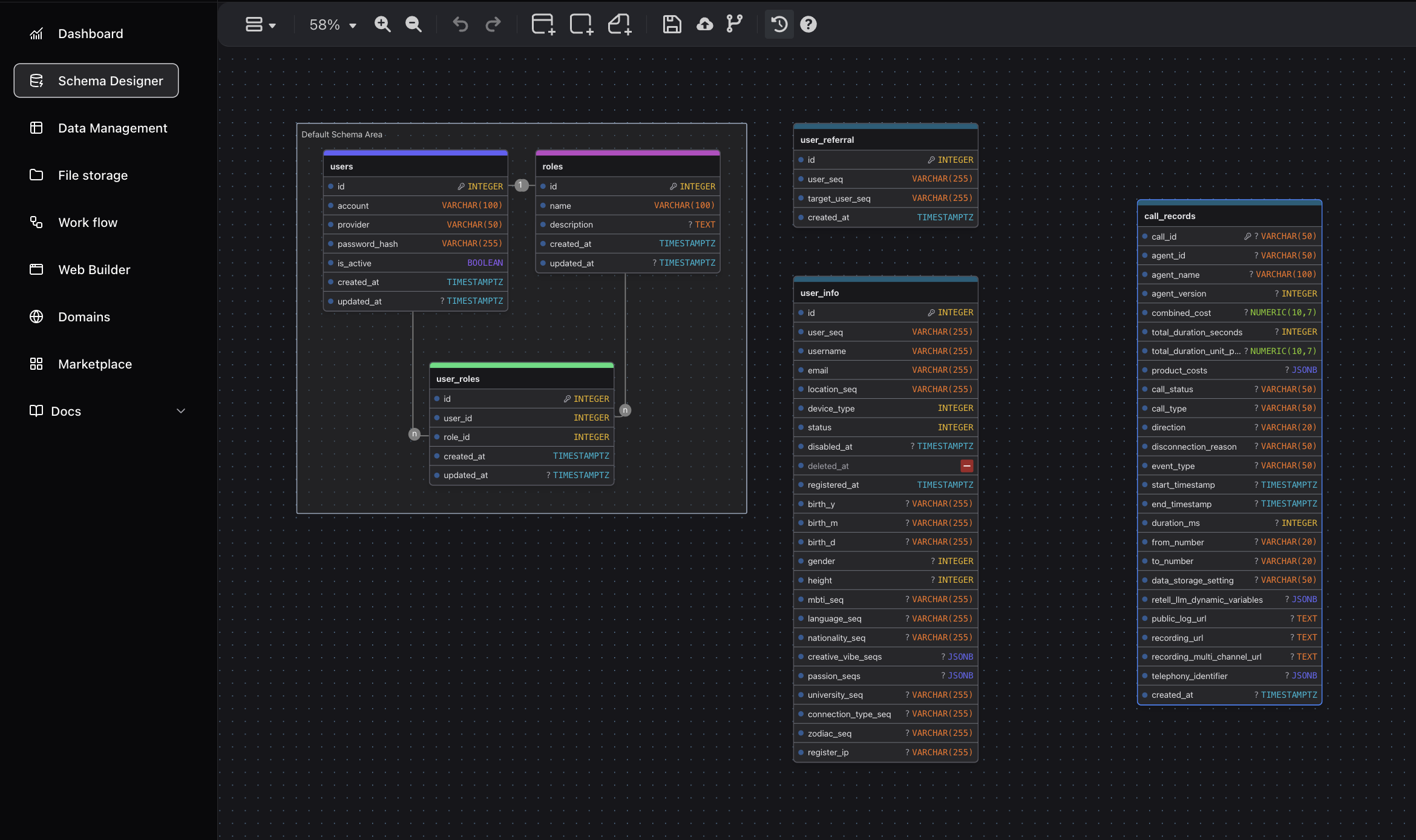
Task: Click the Marketplace sidebar link
Action: click(95, 364)
